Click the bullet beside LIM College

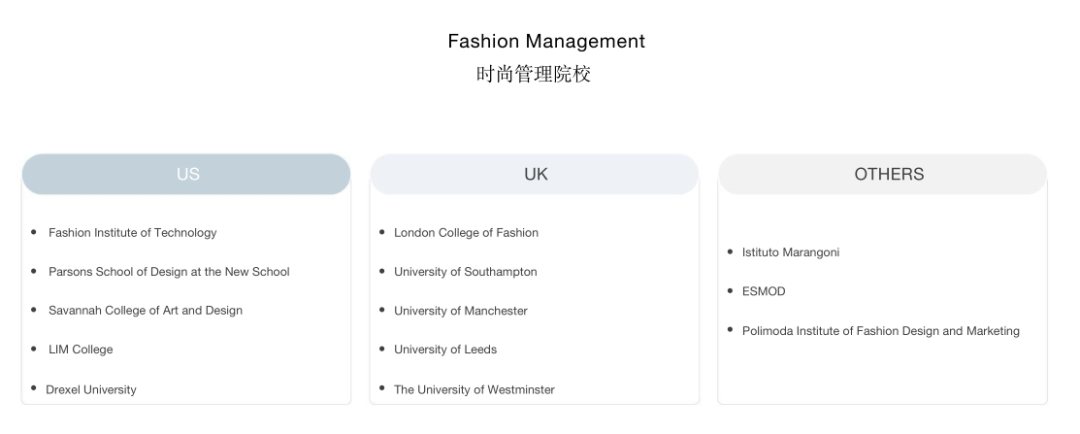tap(34, 349)
